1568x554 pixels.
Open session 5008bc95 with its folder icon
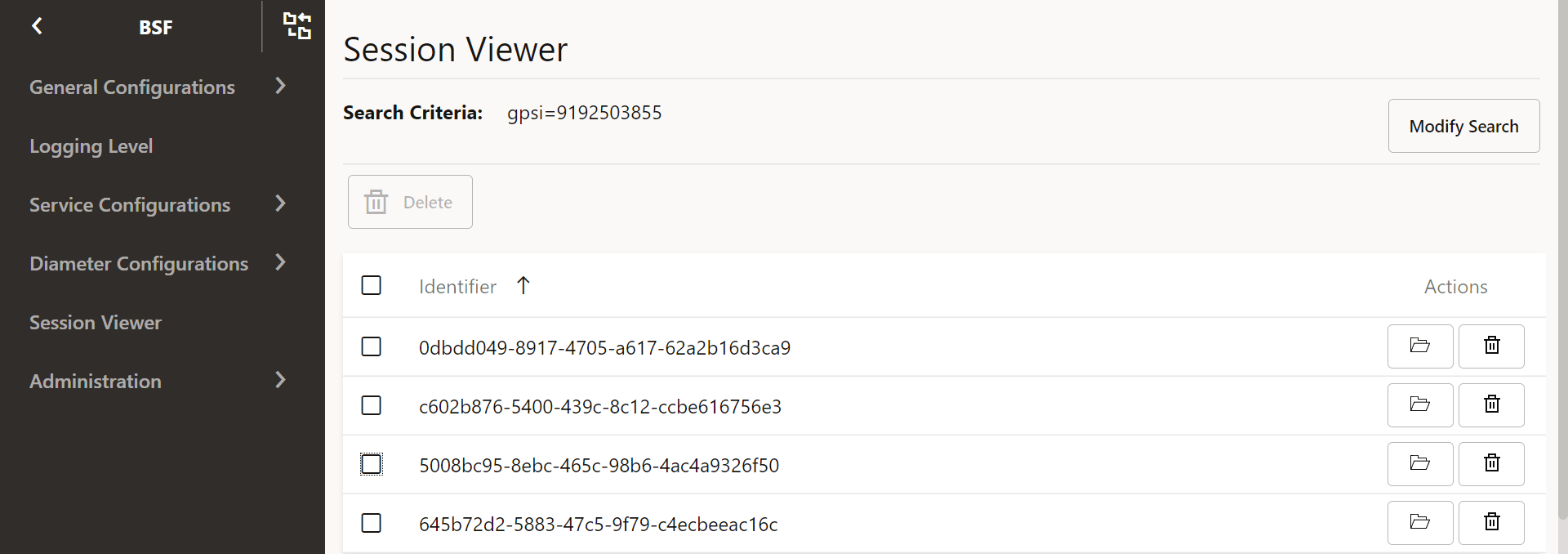[x=1419, y=463]
